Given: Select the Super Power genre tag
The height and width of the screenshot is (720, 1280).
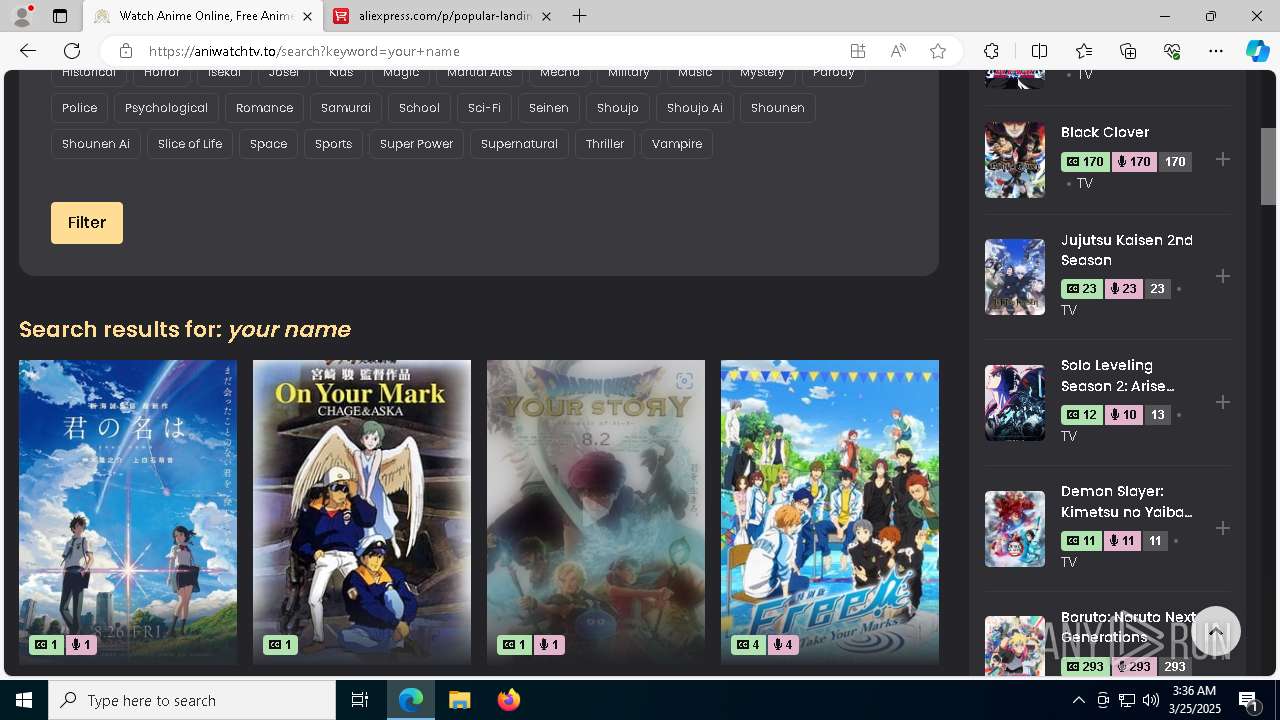Looking at the screenshot, I should pyautogui.click(x=416, y=144).
